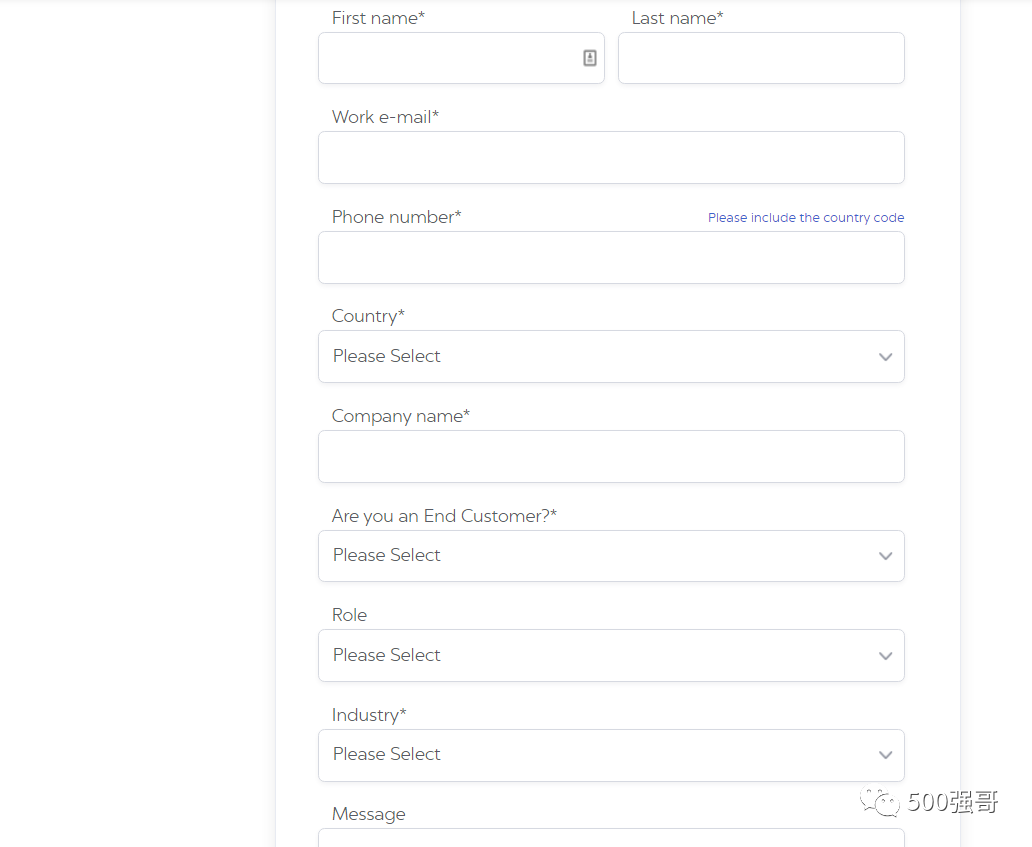
Task: Click the "Role" field label
Action: tap(349, 615)
